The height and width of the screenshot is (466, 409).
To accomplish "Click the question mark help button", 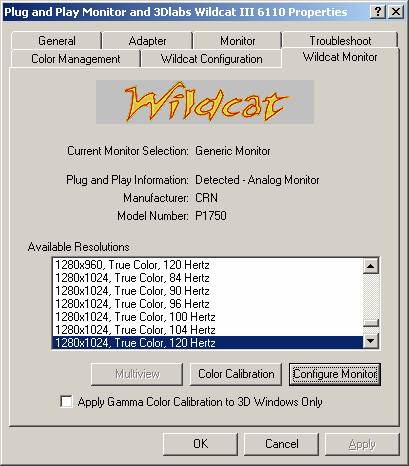I will [x=377, y=12].
